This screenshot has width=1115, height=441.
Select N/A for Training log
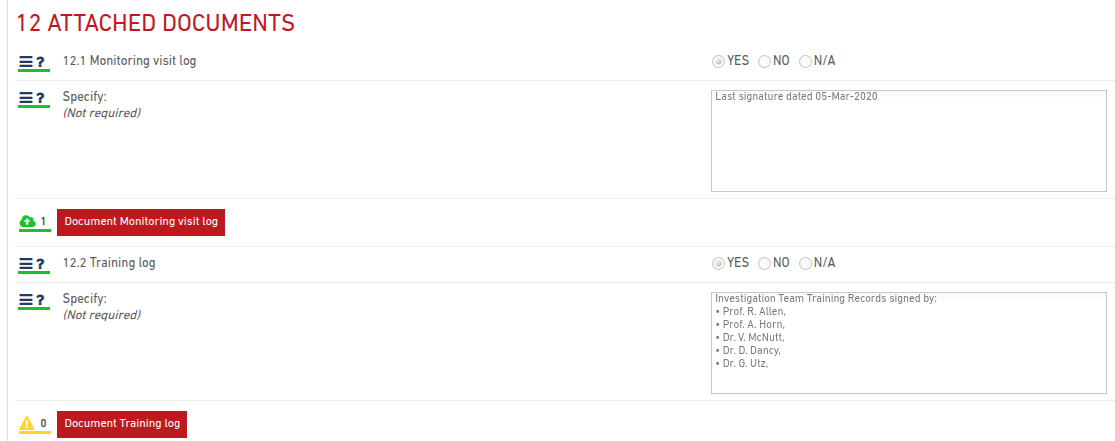tap(805, 263)
